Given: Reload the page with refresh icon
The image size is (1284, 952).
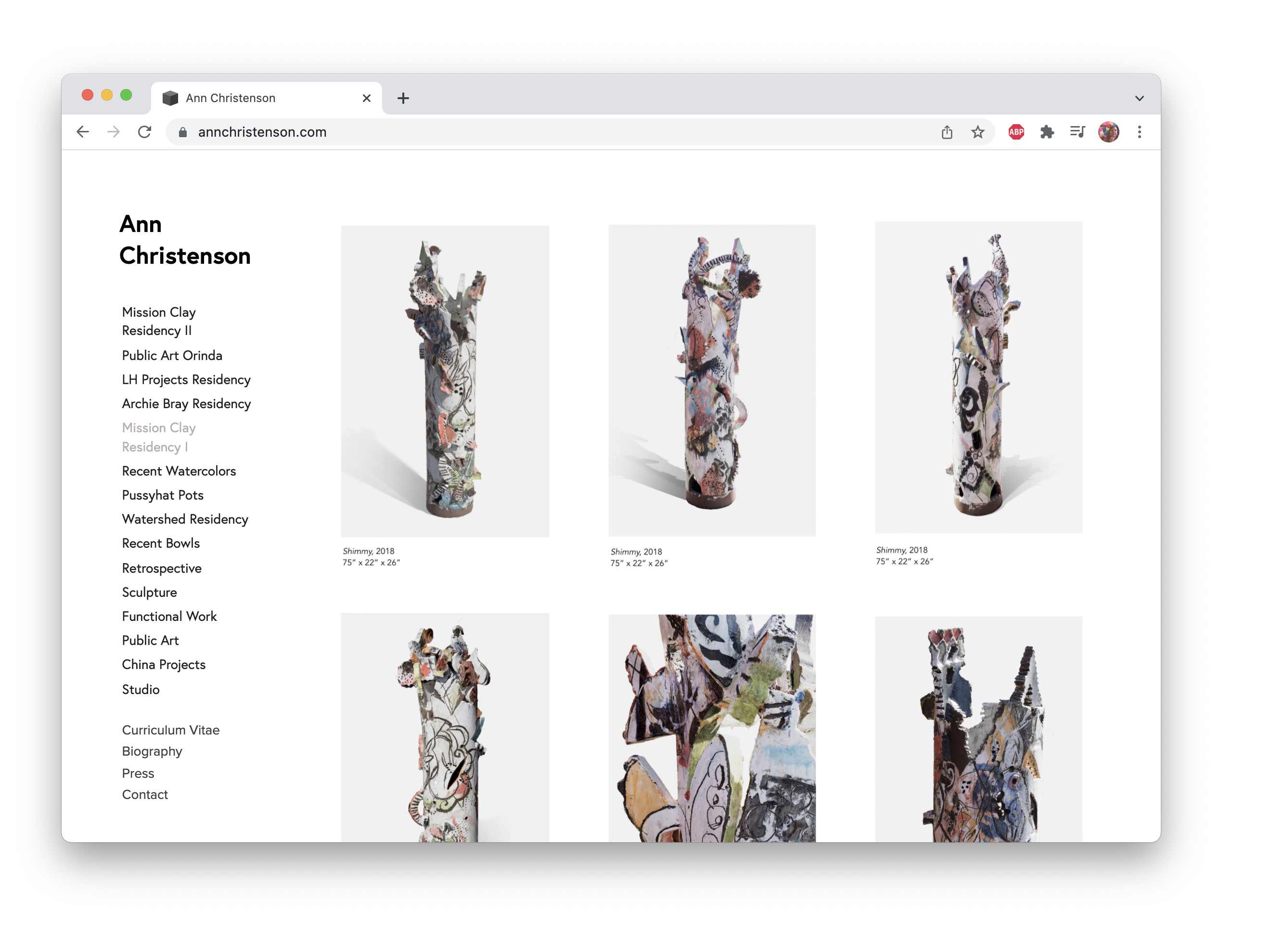Looking at the screenshot, I should (x=145, y=132).
